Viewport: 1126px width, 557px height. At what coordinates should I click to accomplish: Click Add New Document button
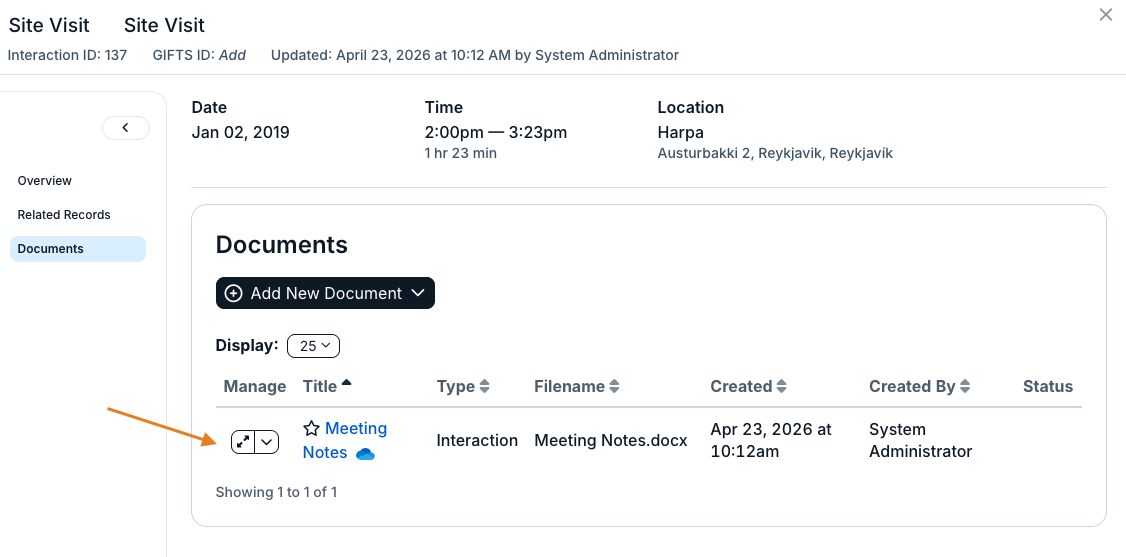click(x=325, y=293)
